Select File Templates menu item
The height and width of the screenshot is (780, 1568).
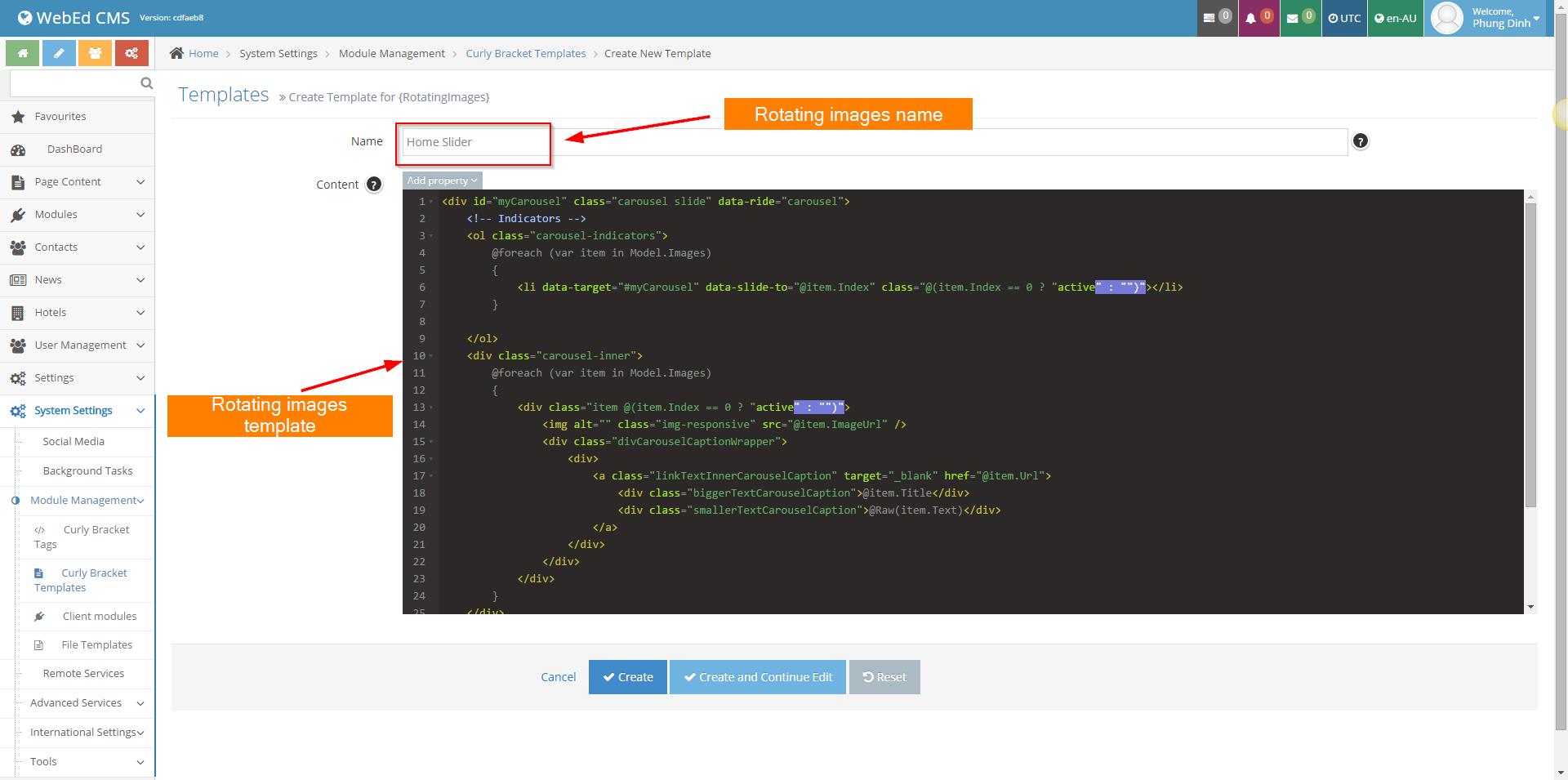click(x=96, y=645)
